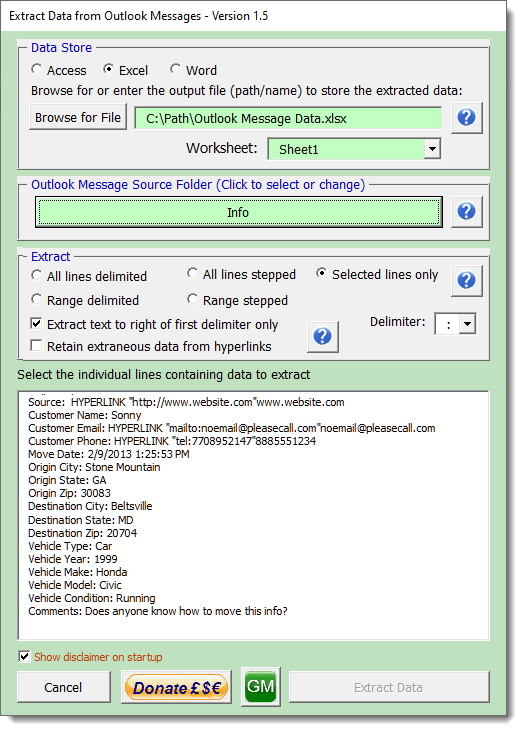Screen dimensions: 522x731
Task: Click the Donate £$€ button
Action: point(176,687)
